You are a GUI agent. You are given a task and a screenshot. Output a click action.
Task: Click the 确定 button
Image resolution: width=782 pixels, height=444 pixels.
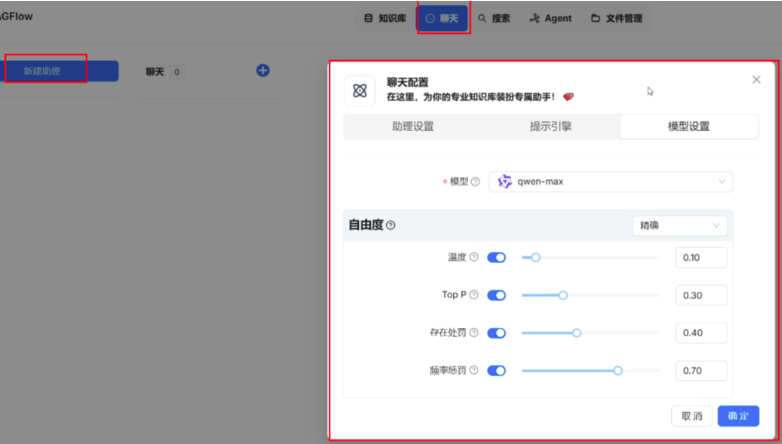(738, 416)
